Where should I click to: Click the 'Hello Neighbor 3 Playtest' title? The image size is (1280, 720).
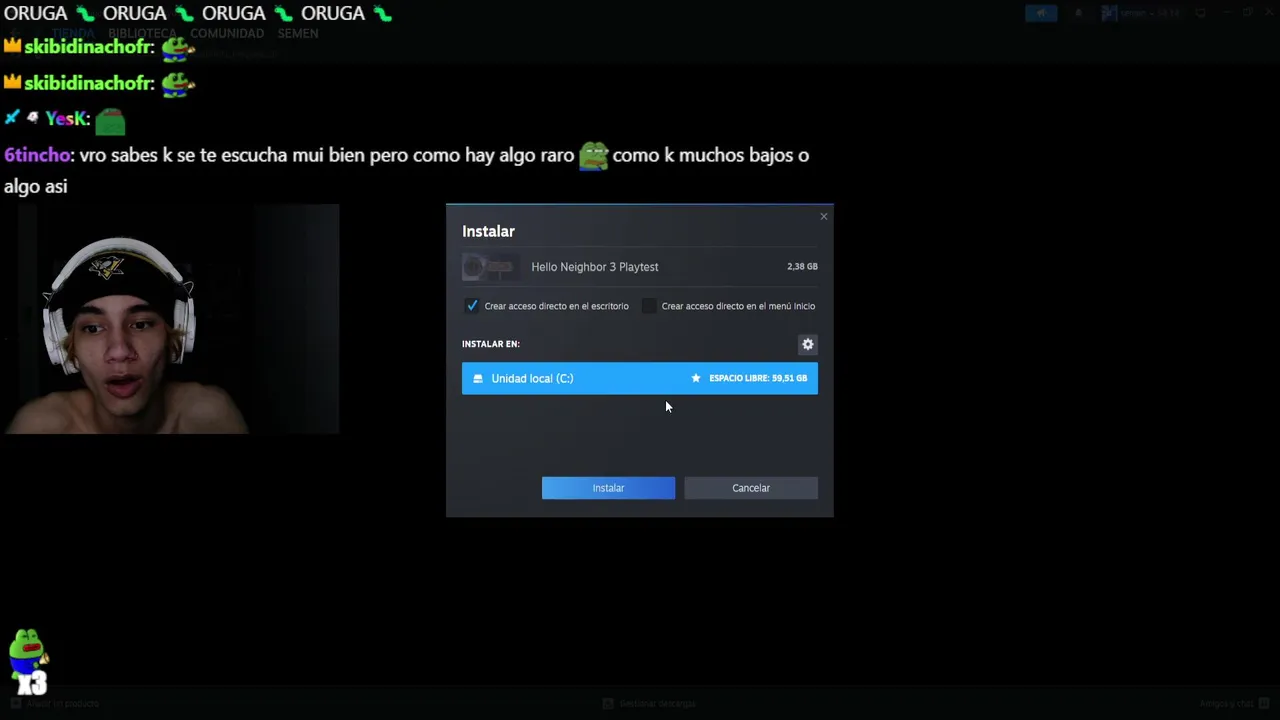[595, 267]
